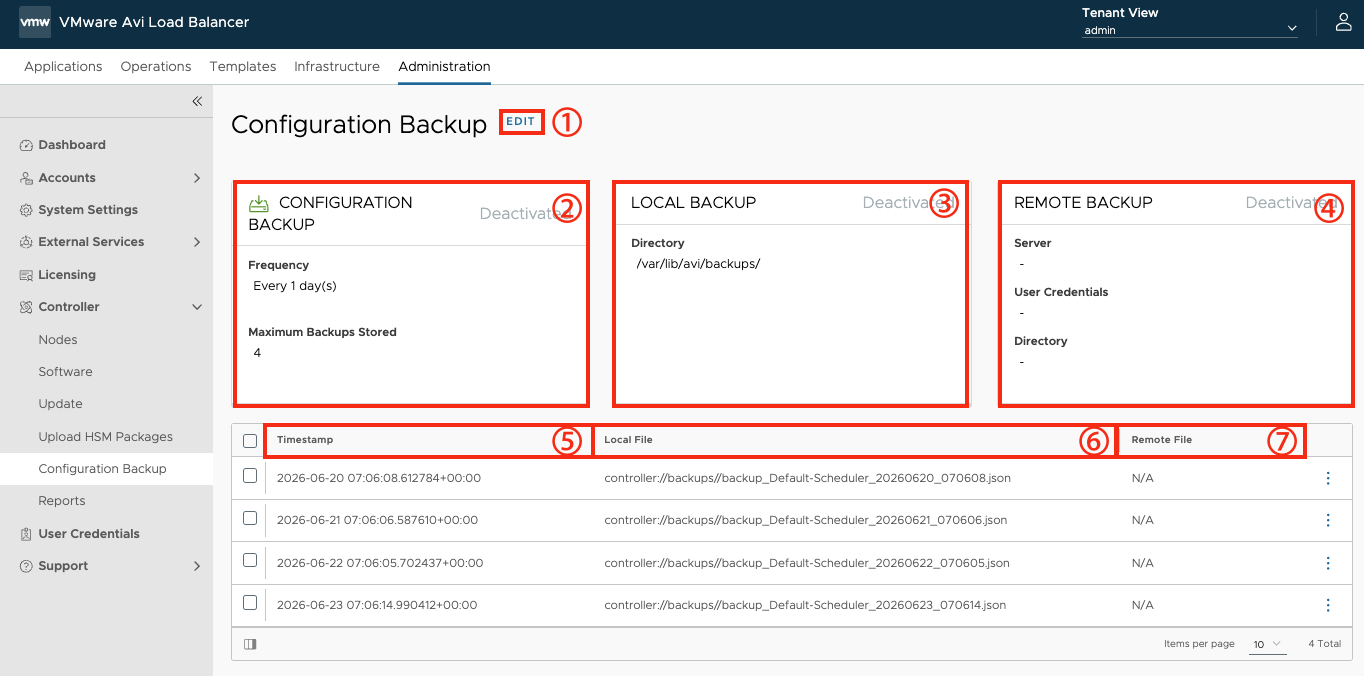Open User Credentials in sidebar

[x=89, y=534]
